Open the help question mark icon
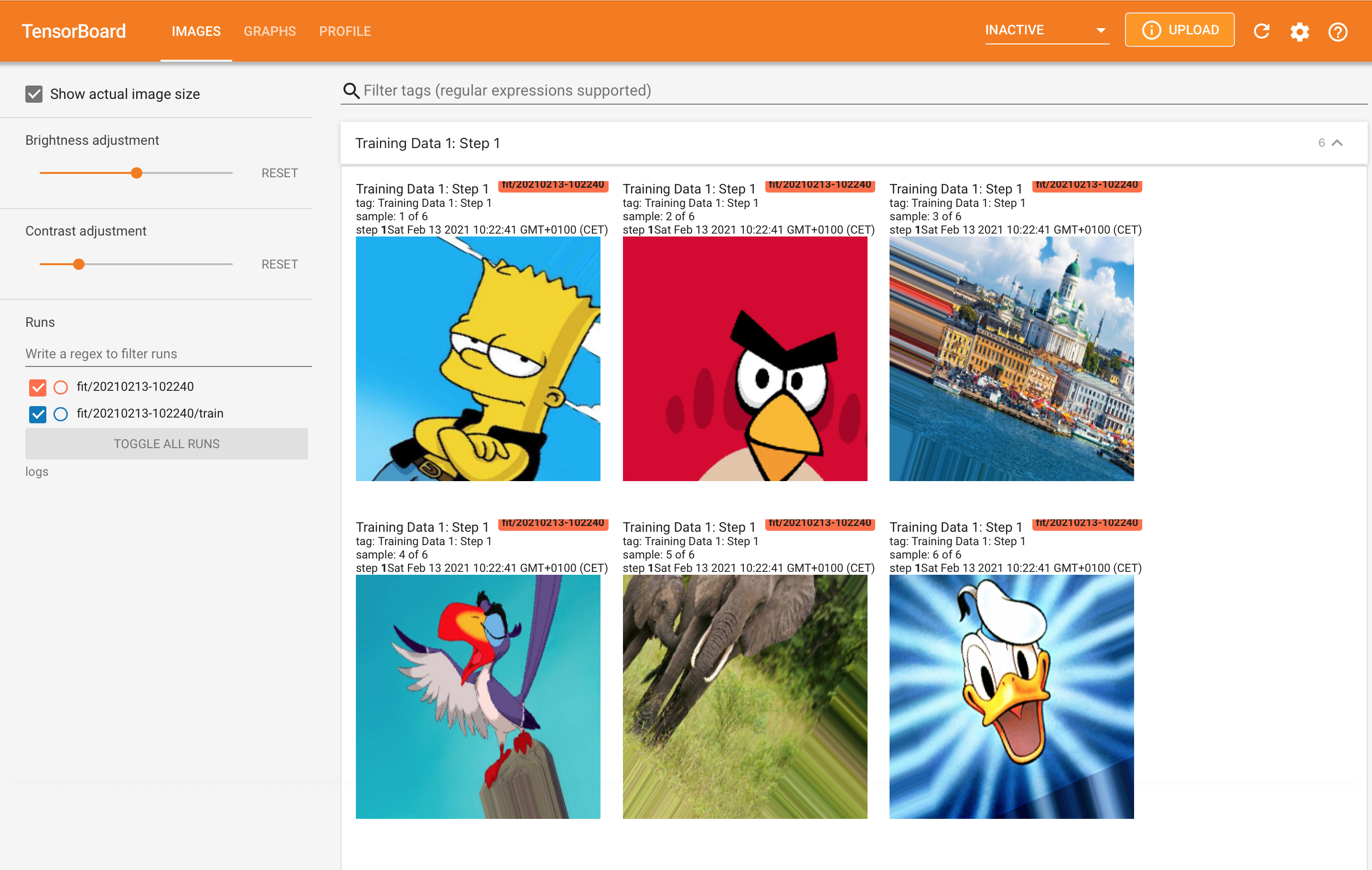Screen dimensions: 1372x870 tap(1337, 32)
